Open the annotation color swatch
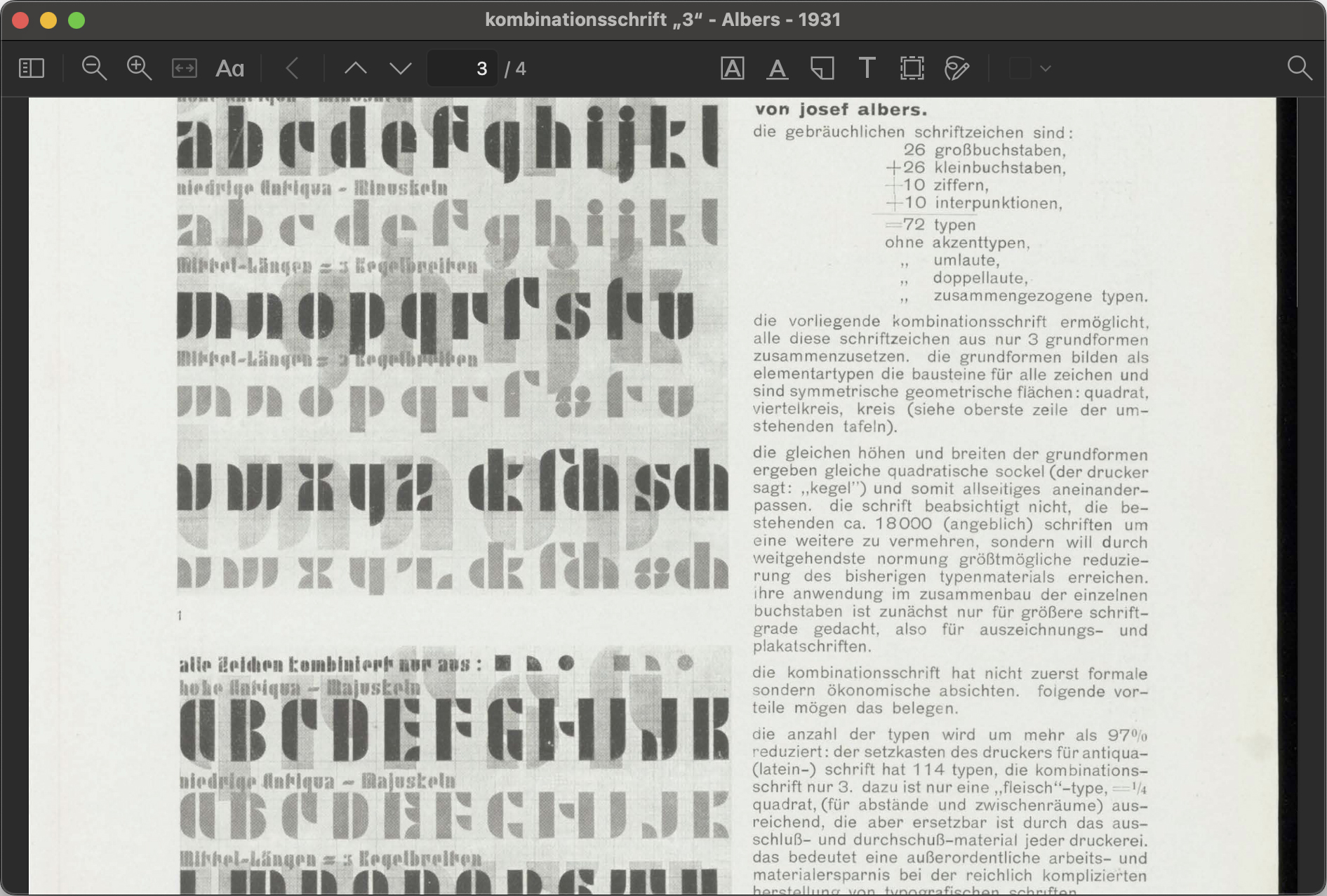 [x=1020, y=69]
